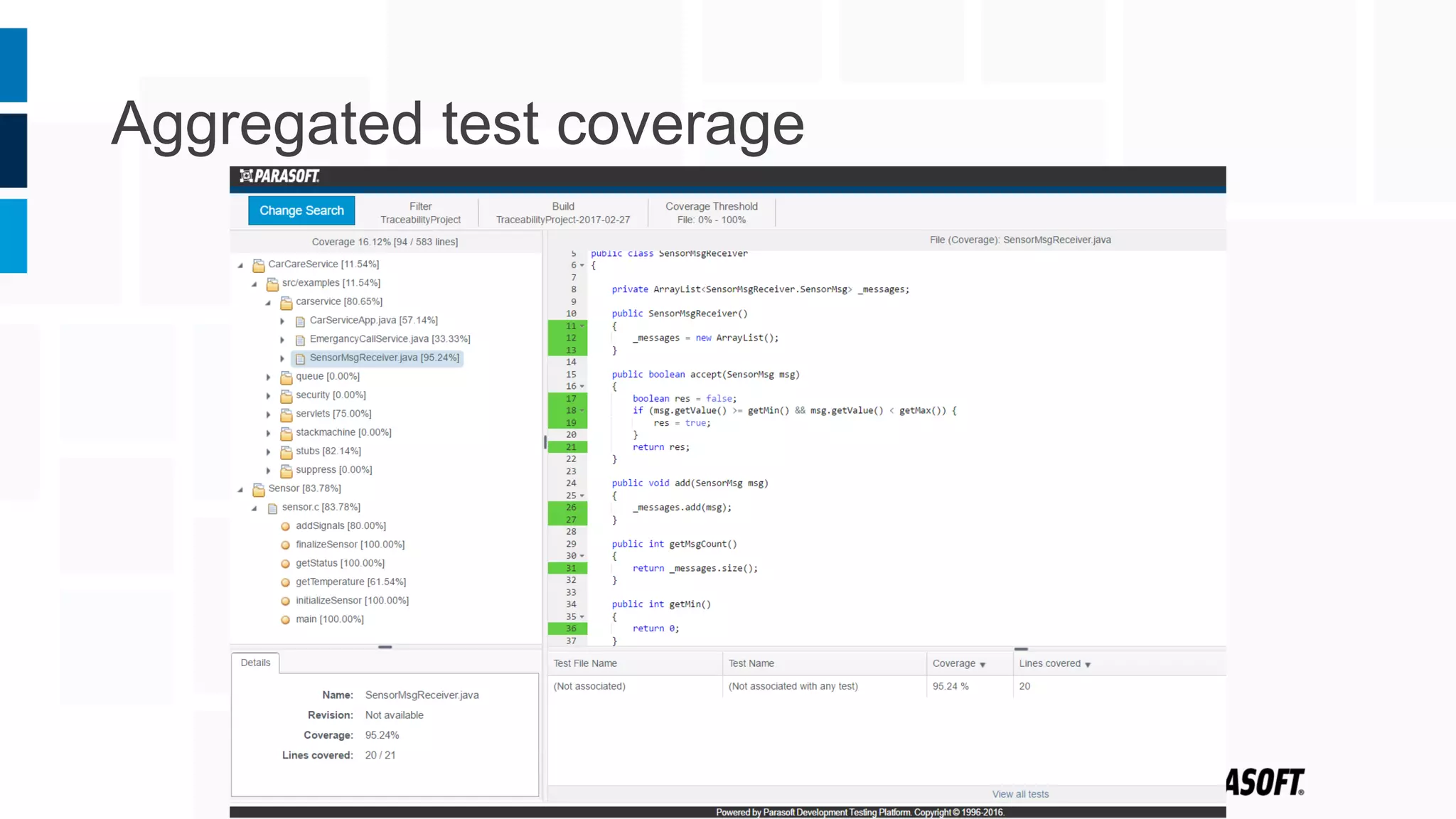Collapse the carservice folder node
The height and width of the screenshot is (819, 1456).
tap(268, 302)
